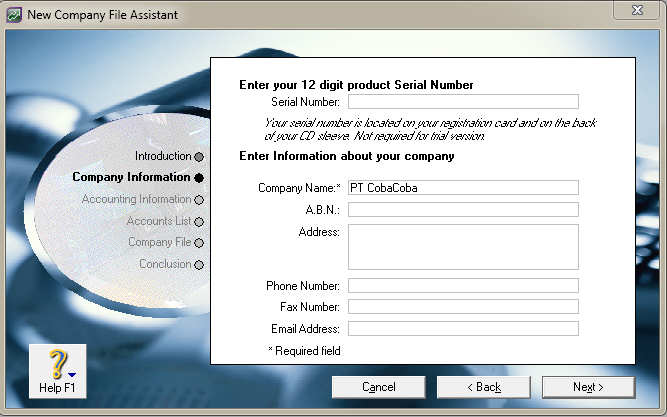
Task: Click the Phone Number input field
Action: click(463, 286)
